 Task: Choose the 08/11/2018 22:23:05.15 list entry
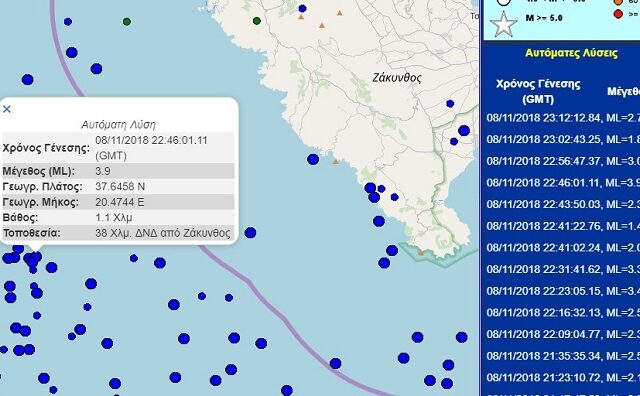563,291
